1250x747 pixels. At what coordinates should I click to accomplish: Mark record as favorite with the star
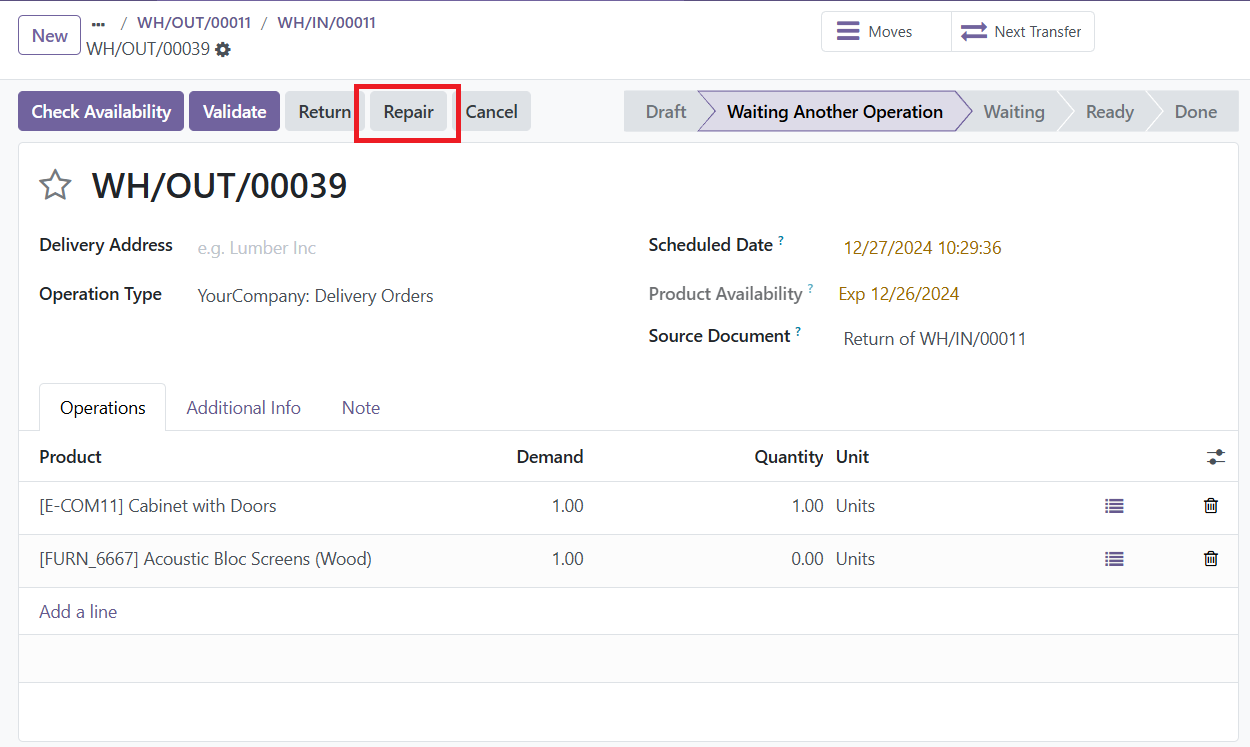[55, 185]
